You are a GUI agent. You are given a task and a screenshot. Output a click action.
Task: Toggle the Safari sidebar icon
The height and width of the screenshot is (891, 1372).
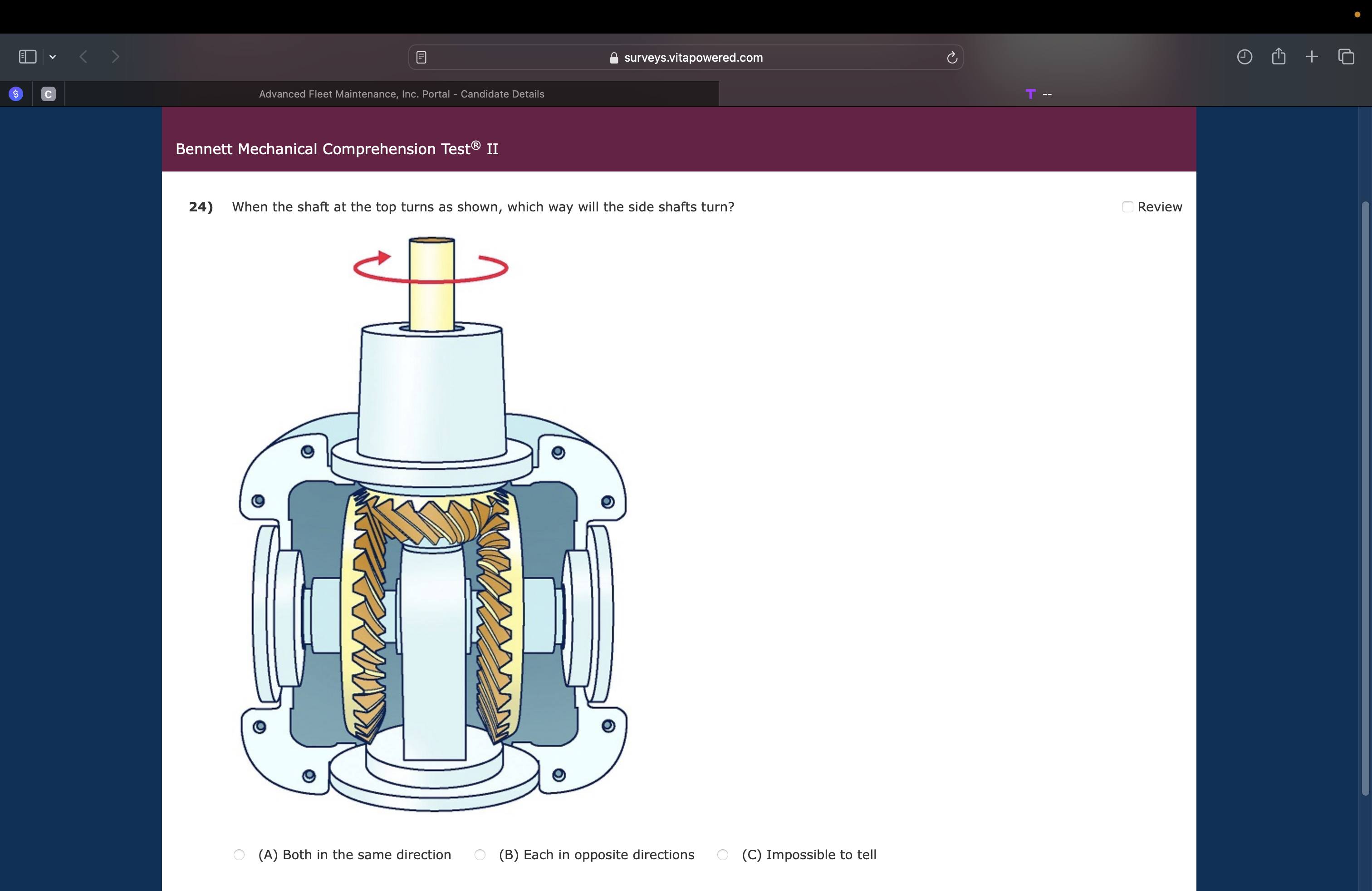pyautogui.click(x=27, y=56)
